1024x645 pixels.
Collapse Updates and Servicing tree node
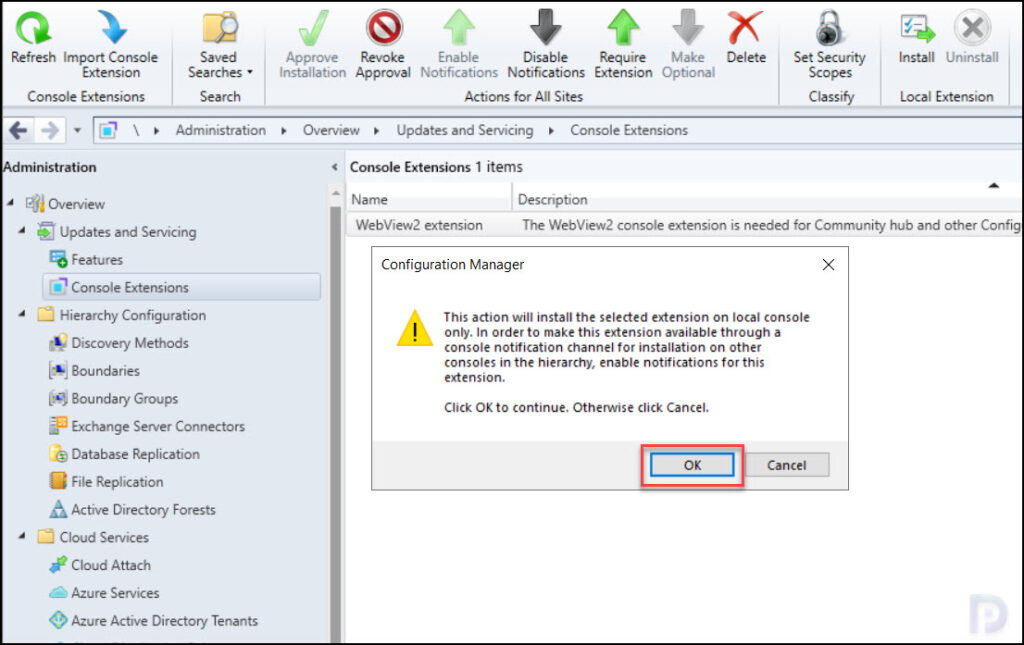tap(22, 230)
